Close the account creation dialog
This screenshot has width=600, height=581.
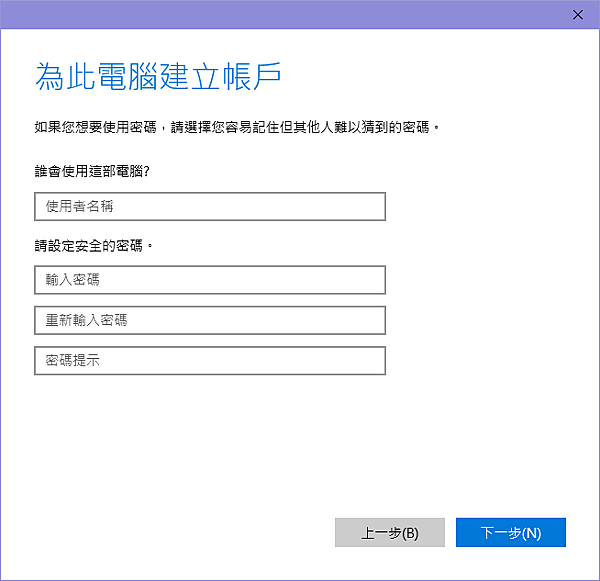(577, 15)
